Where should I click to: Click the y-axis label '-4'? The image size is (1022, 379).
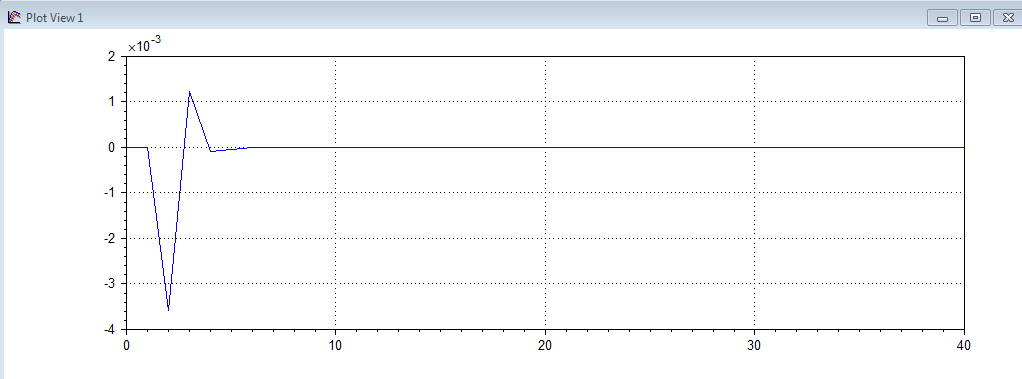pos(110,329)
